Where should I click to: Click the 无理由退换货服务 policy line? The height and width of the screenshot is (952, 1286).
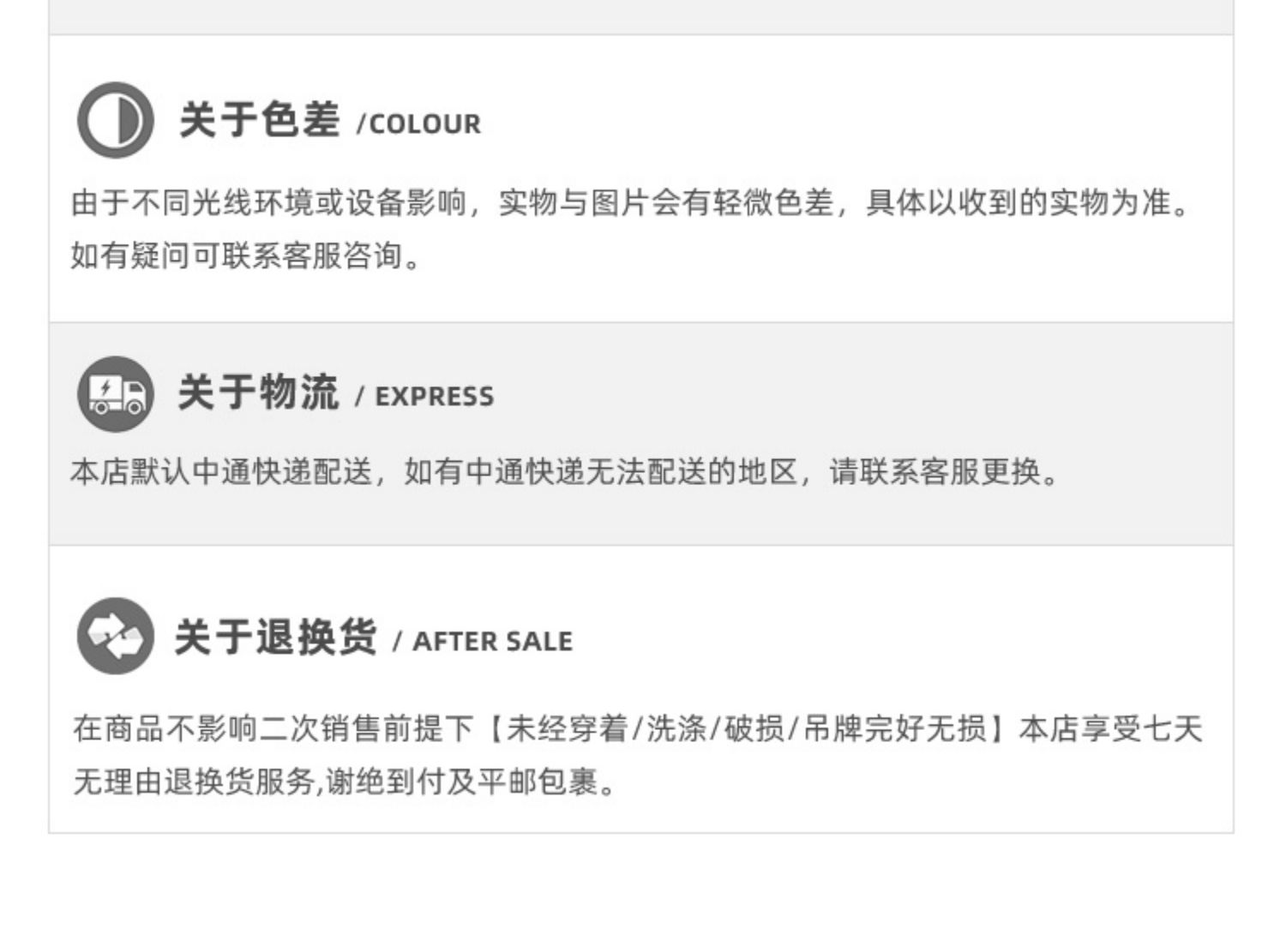click(195, 781)
